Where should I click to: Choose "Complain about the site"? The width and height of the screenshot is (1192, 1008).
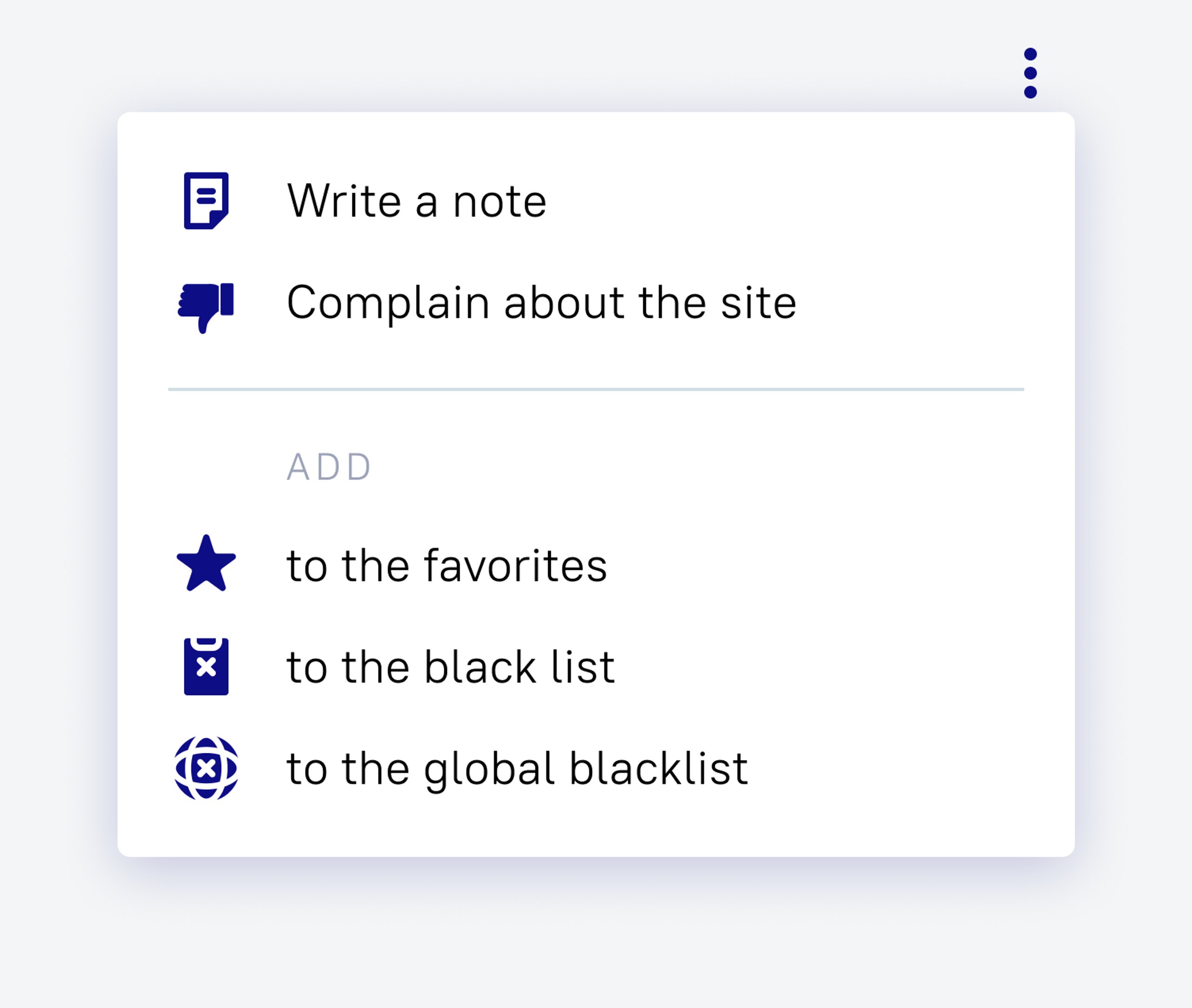tap(596, 303)
